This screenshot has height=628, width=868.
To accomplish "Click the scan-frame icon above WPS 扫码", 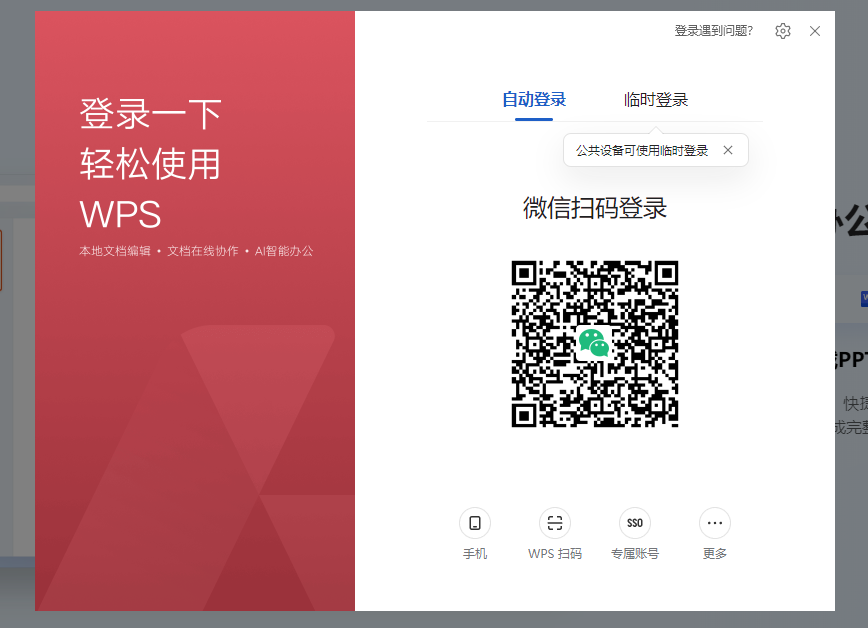I will tap(554, 522).
